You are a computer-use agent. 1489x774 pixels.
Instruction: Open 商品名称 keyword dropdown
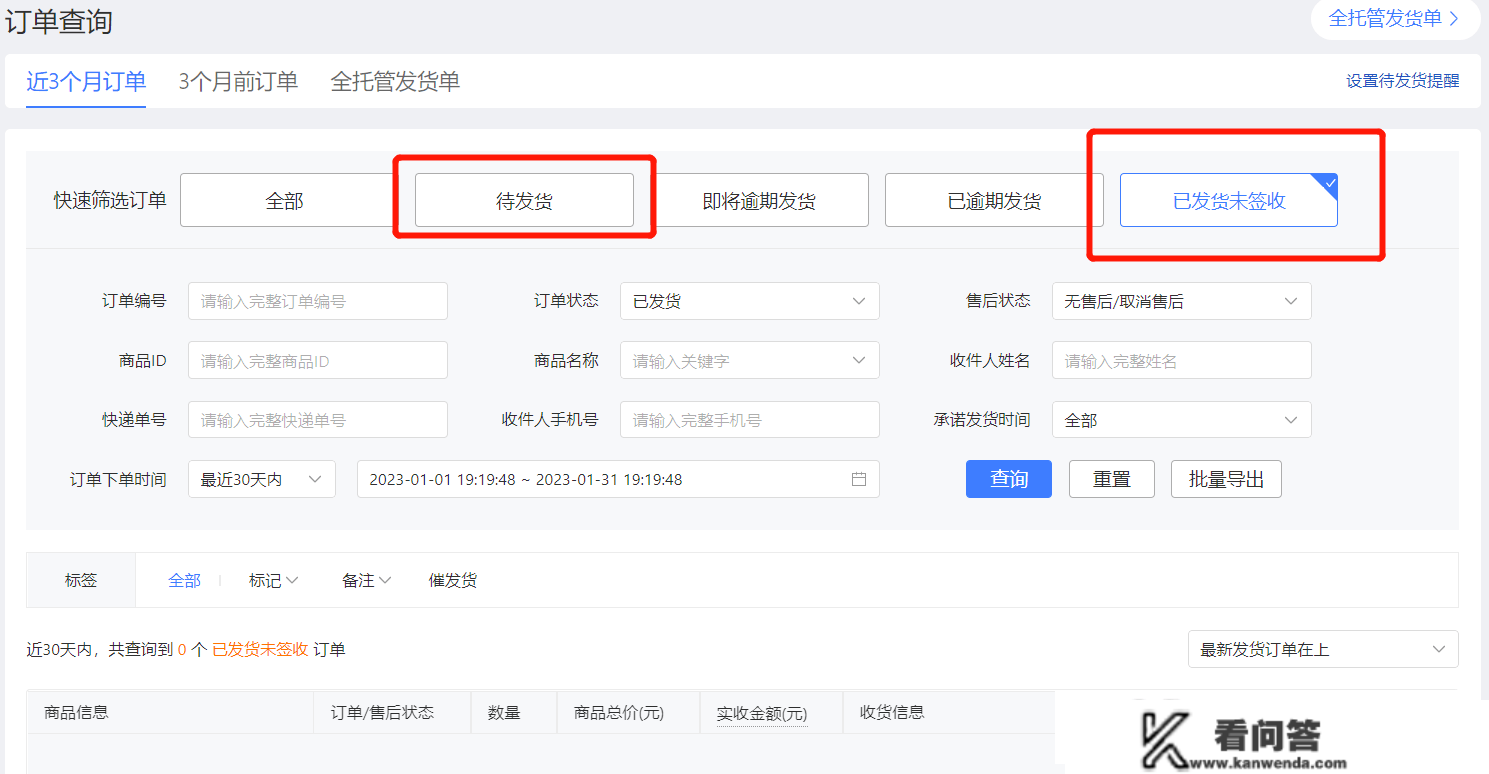[x=750, y=361]
